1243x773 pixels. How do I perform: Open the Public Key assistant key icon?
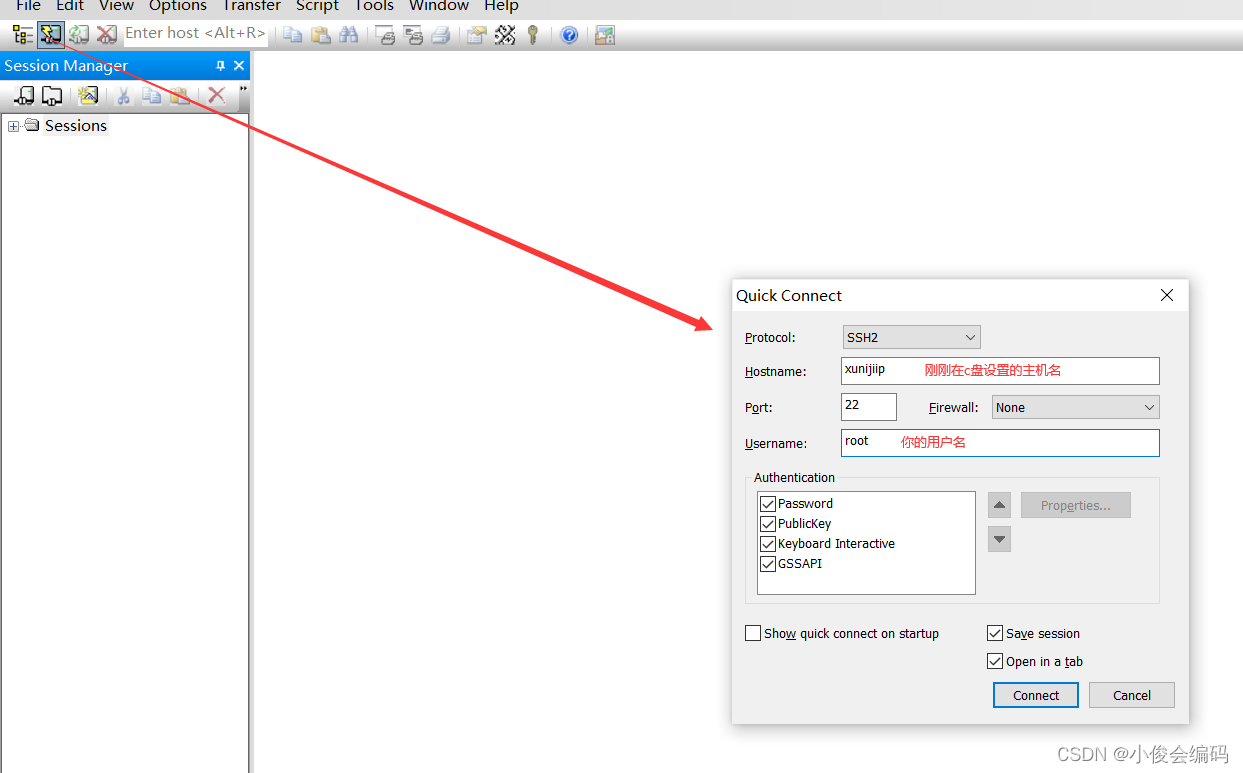tap(533, 35)
